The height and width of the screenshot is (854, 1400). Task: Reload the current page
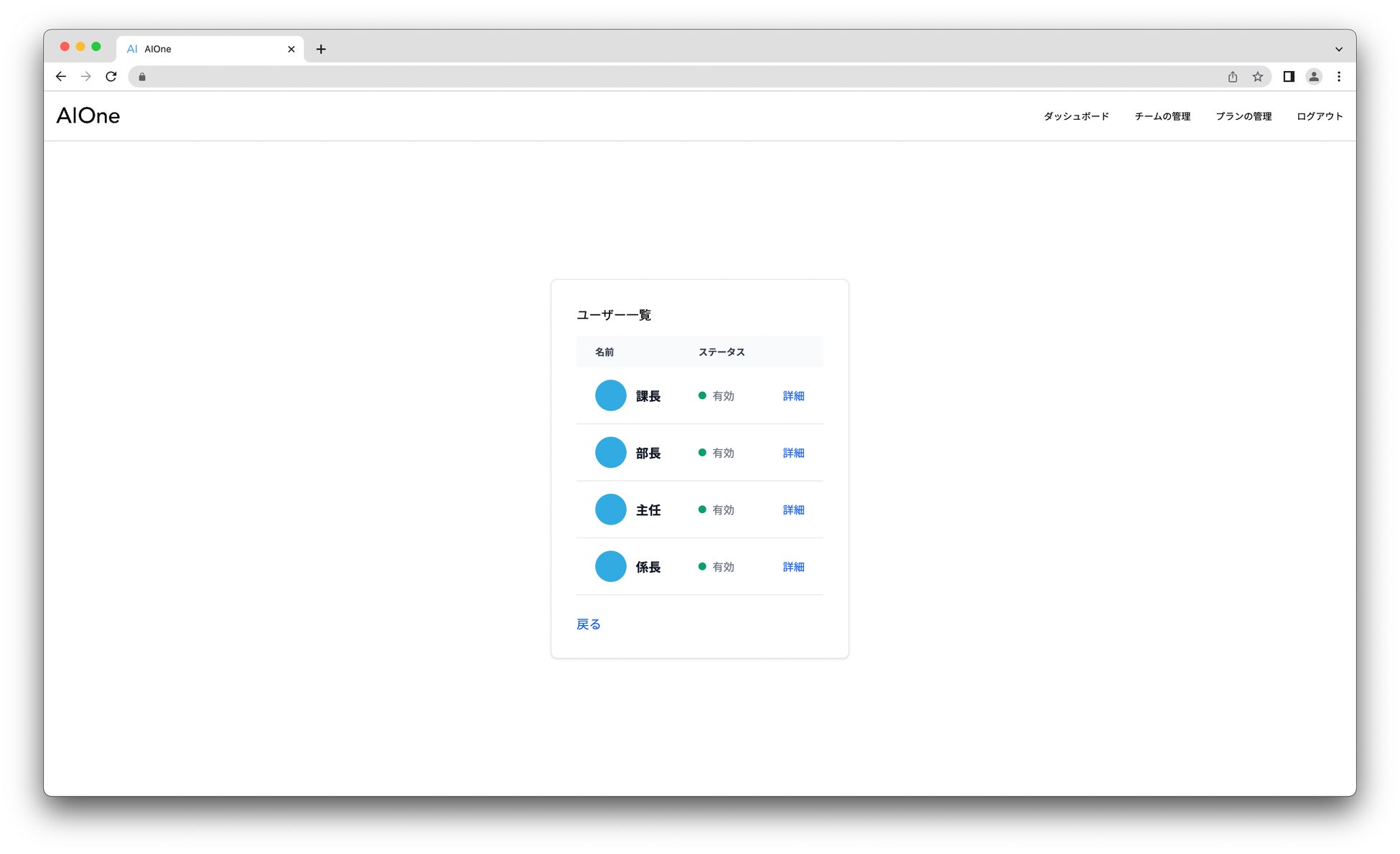[111, 77]
